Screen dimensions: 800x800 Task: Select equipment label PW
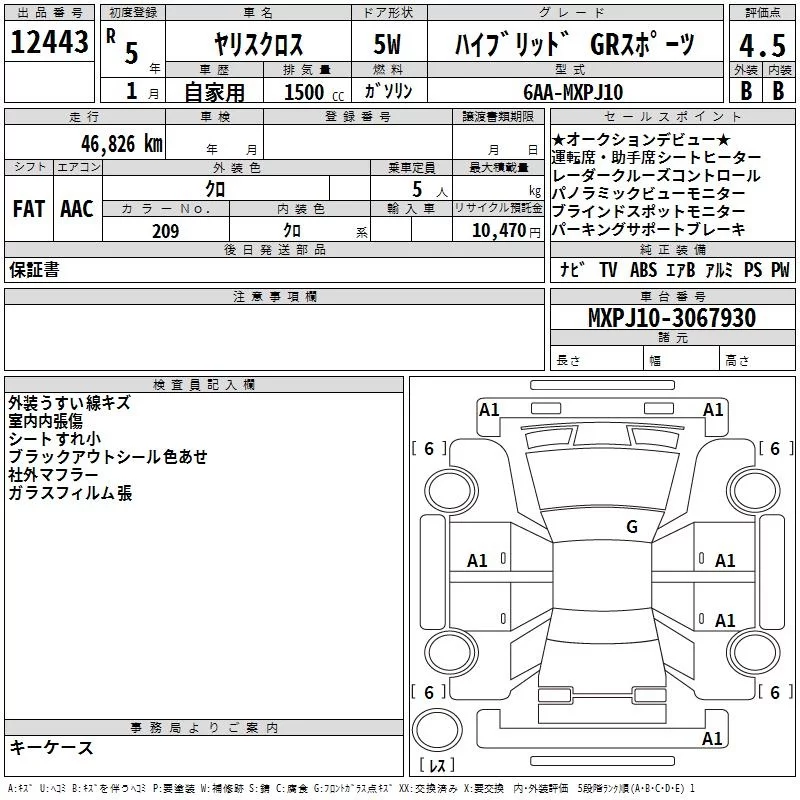pos(780,269)
